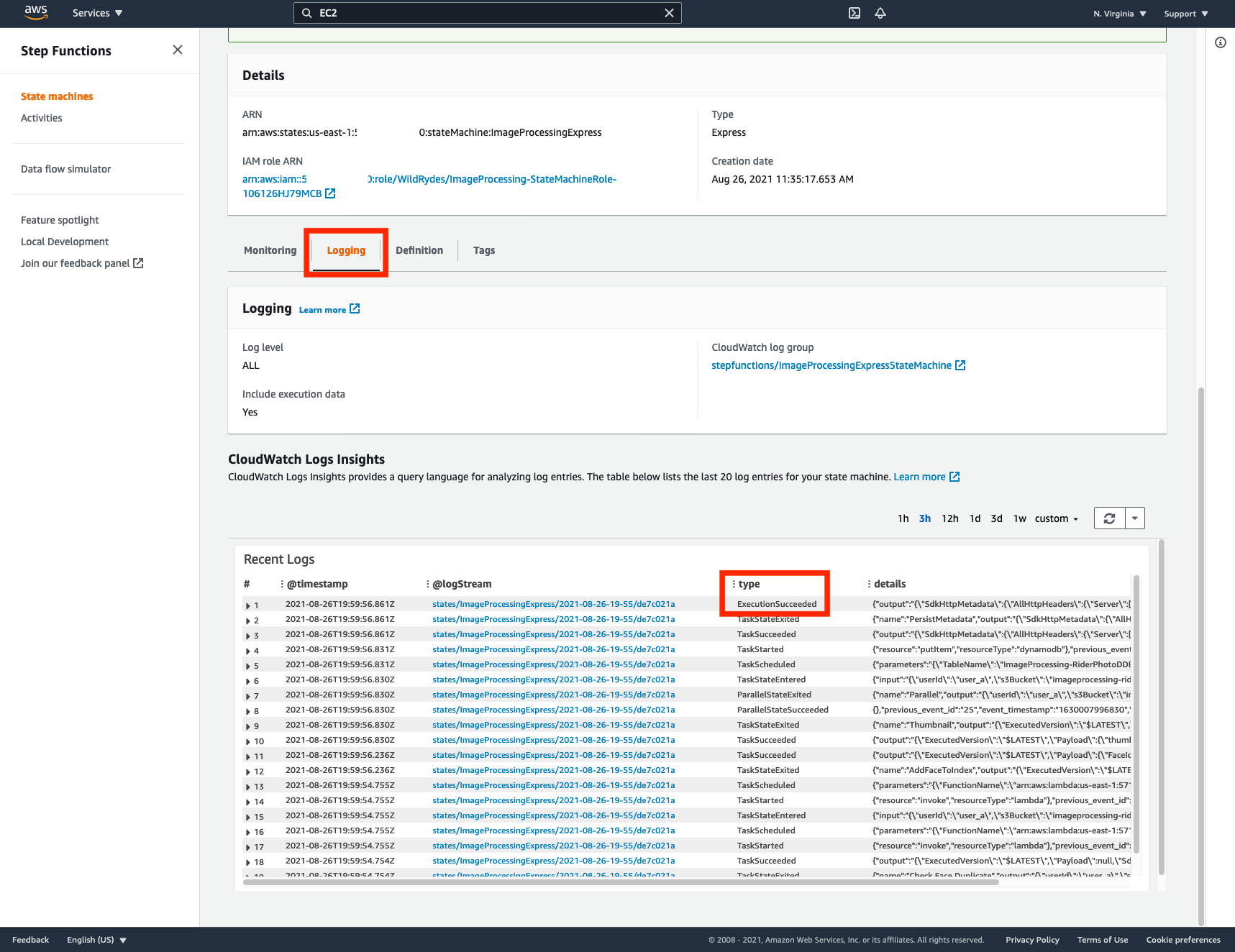The width and height of the screenshot is (1235, 952).
Task: Select 1d time range
Action: coord(975,518)
